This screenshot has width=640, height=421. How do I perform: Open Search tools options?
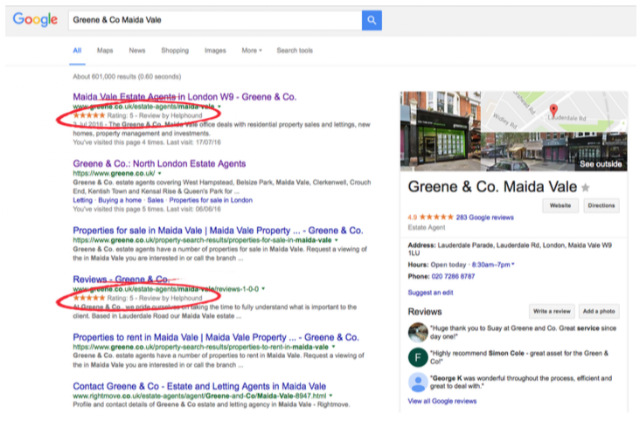point(295,50)
